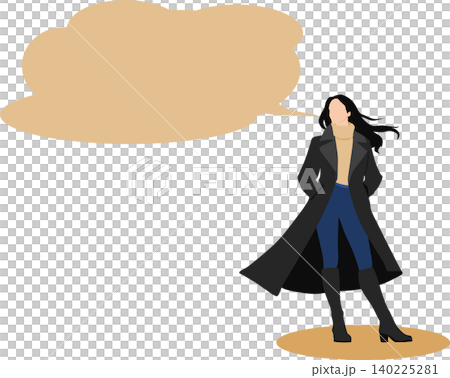Click the orange oval under the woman's boots

pos(363,342)
